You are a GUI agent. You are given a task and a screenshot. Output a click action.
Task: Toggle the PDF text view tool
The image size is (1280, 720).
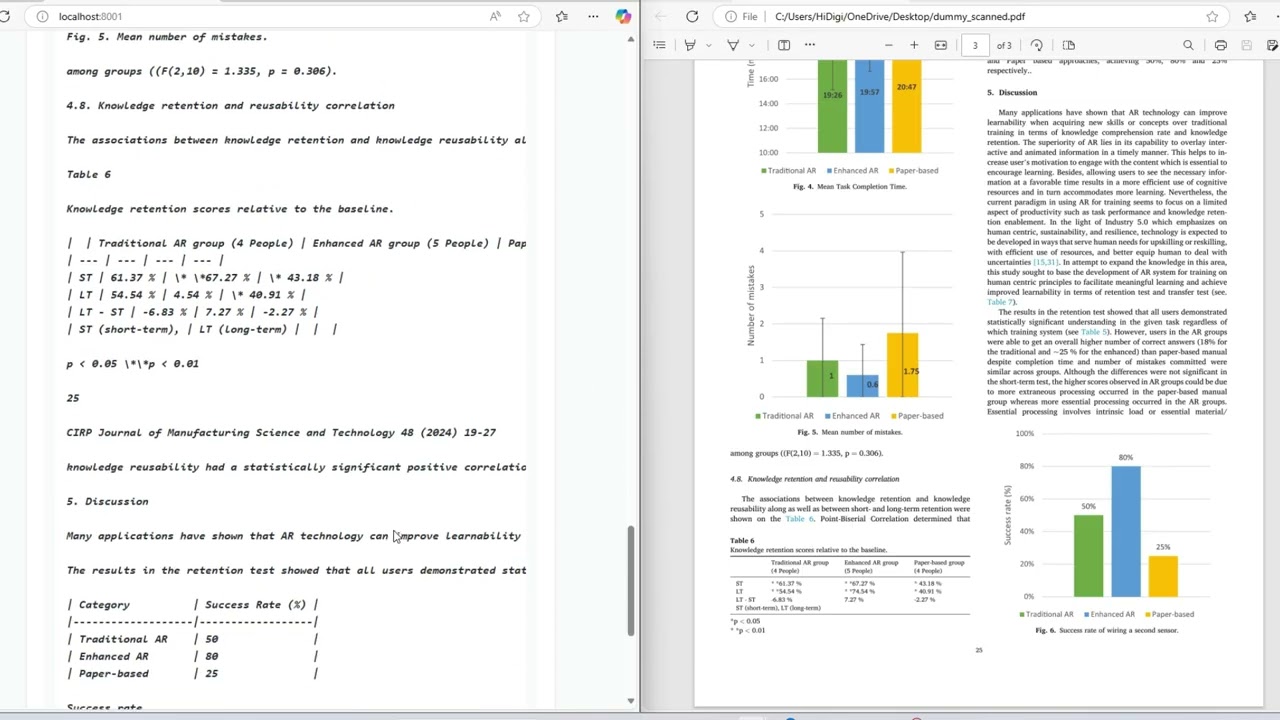[x=784, y=45]
